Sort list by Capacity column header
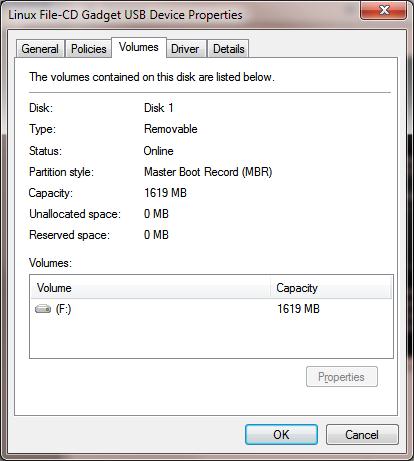This screenshot has width=414, height=461. tap(331, 288)
